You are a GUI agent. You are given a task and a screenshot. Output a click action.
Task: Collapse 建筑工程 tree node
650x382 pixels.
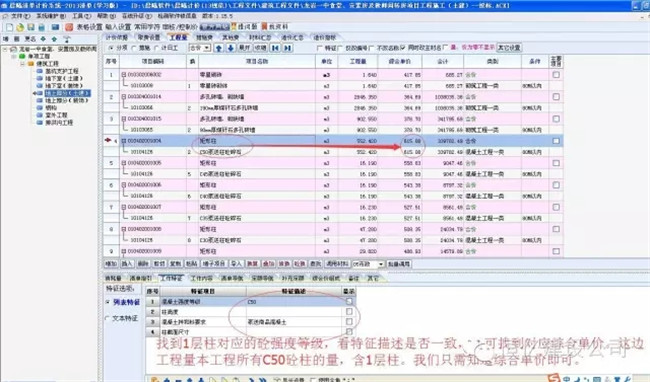tap(22, 64)
